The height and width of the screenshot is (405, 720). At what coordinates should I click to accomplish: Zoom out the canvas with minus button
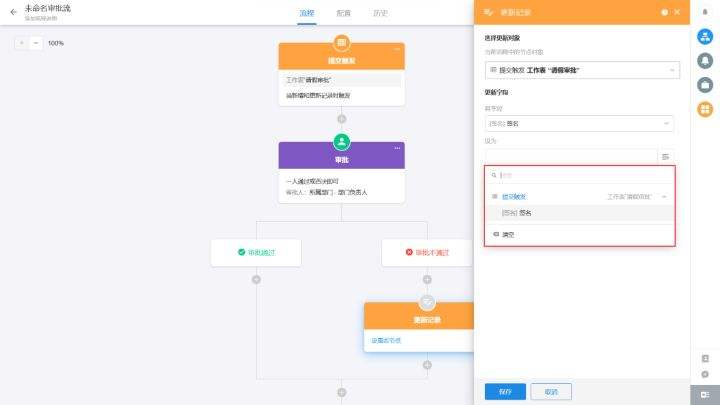point(36,43)
